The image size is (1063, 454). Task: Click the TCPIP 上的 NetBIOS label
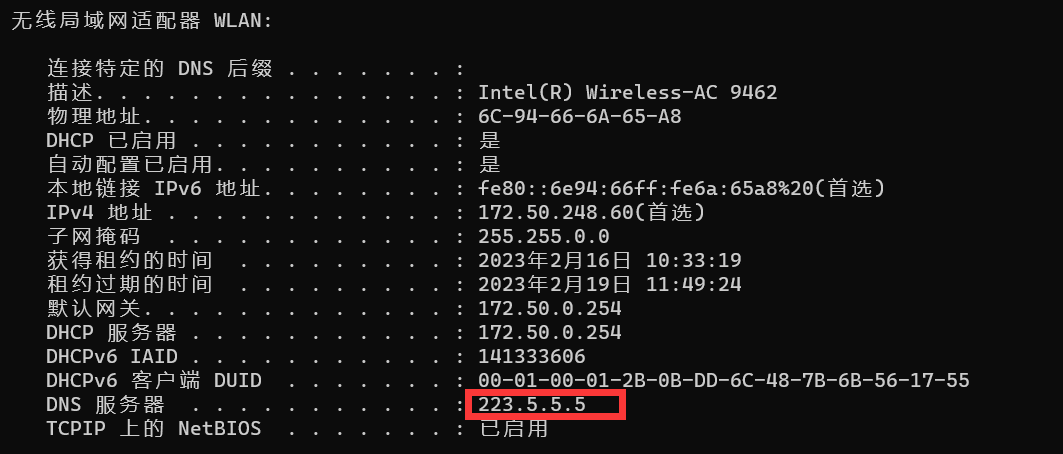(154, 428)
